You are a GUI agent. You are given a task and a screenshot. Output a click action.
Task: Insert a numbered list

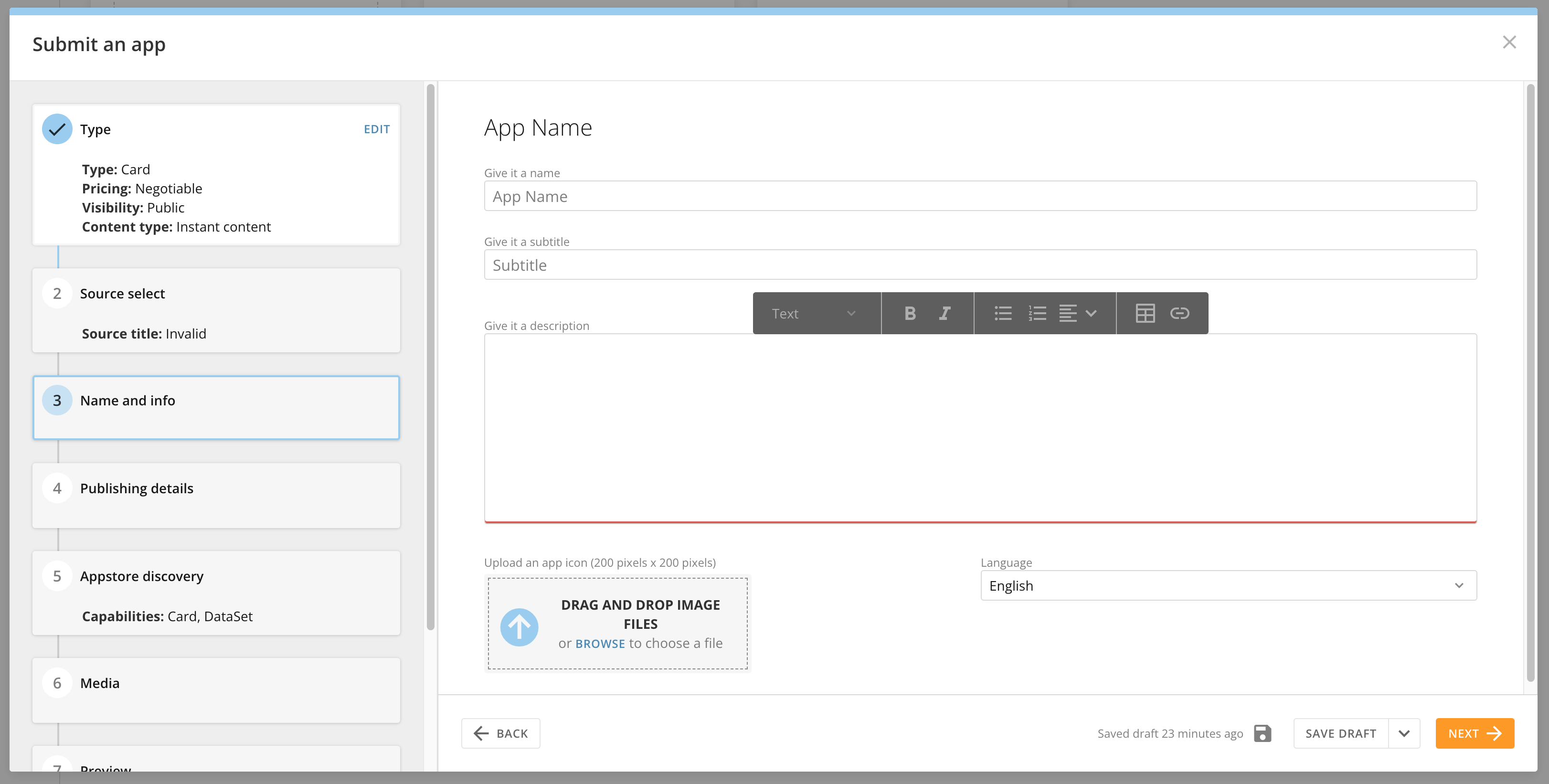(1037, 313)
